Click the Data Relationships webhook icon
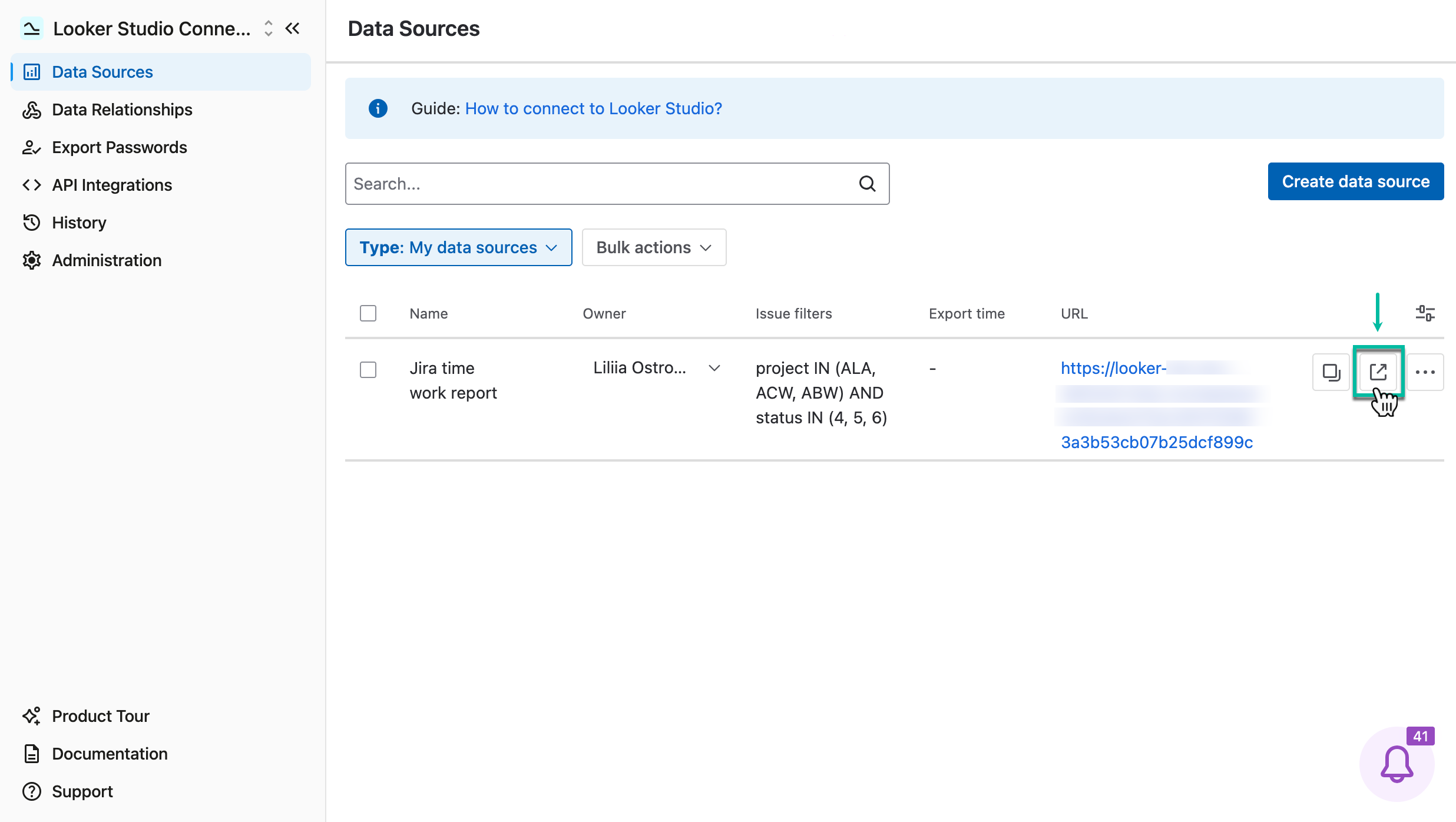This screenshot has height=822, width=1456. coord(32,110)
